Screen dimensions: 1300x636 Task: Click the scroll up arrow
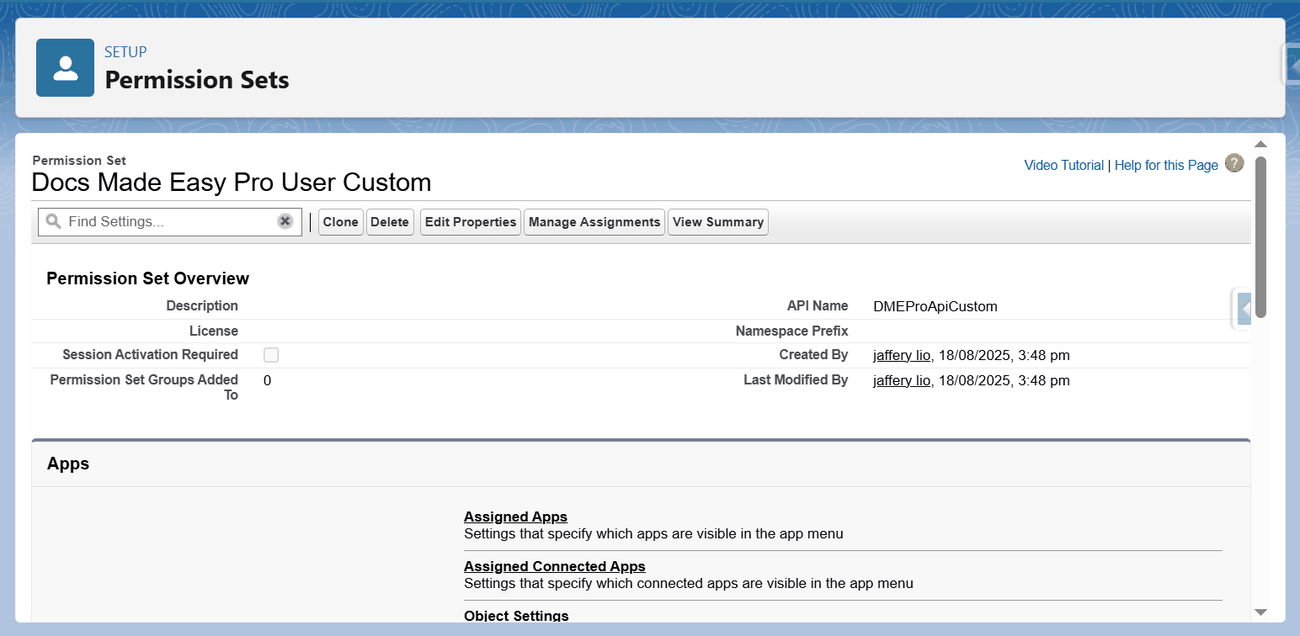coord(1261,144)
